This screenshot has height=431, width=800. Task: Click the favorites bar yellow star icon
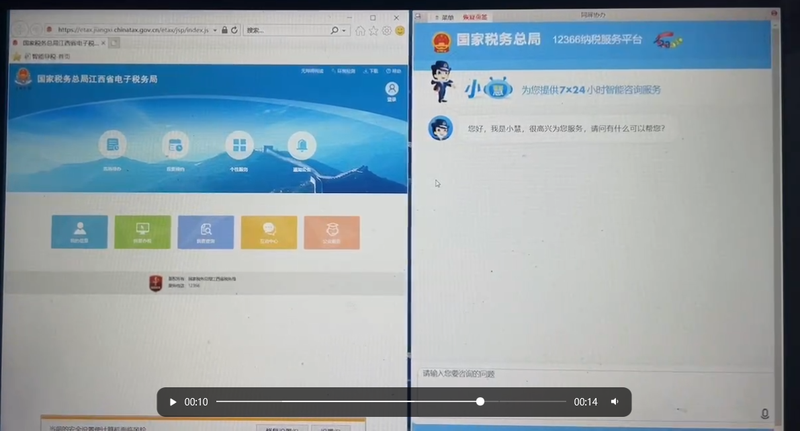17,56
